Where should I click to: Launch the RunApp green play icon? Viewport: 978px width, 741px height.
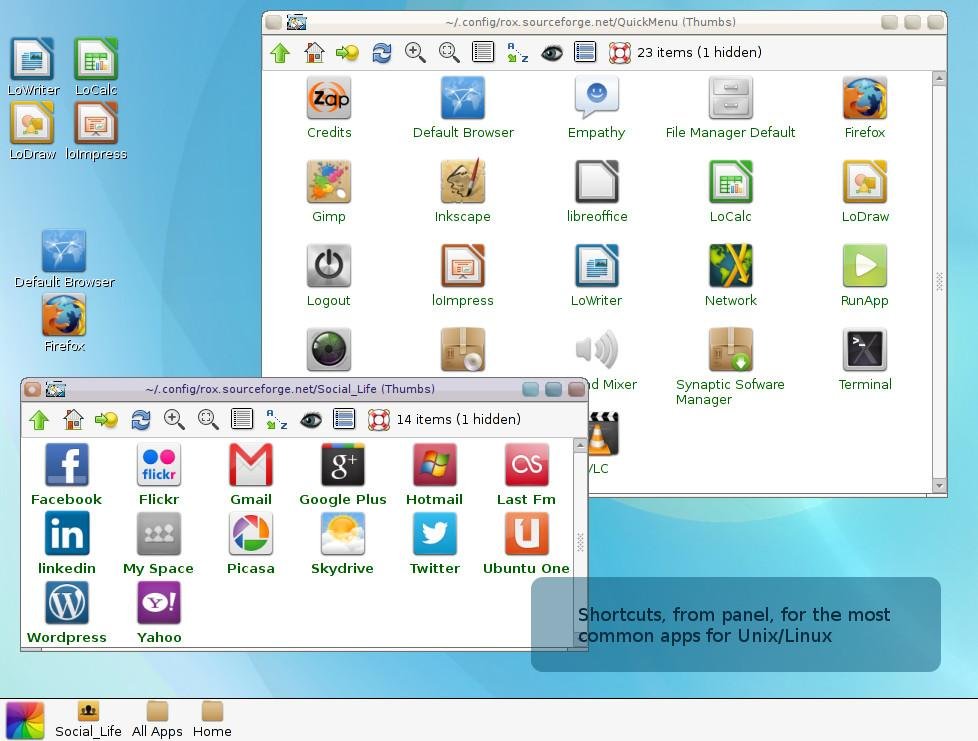tap(864, 266)
